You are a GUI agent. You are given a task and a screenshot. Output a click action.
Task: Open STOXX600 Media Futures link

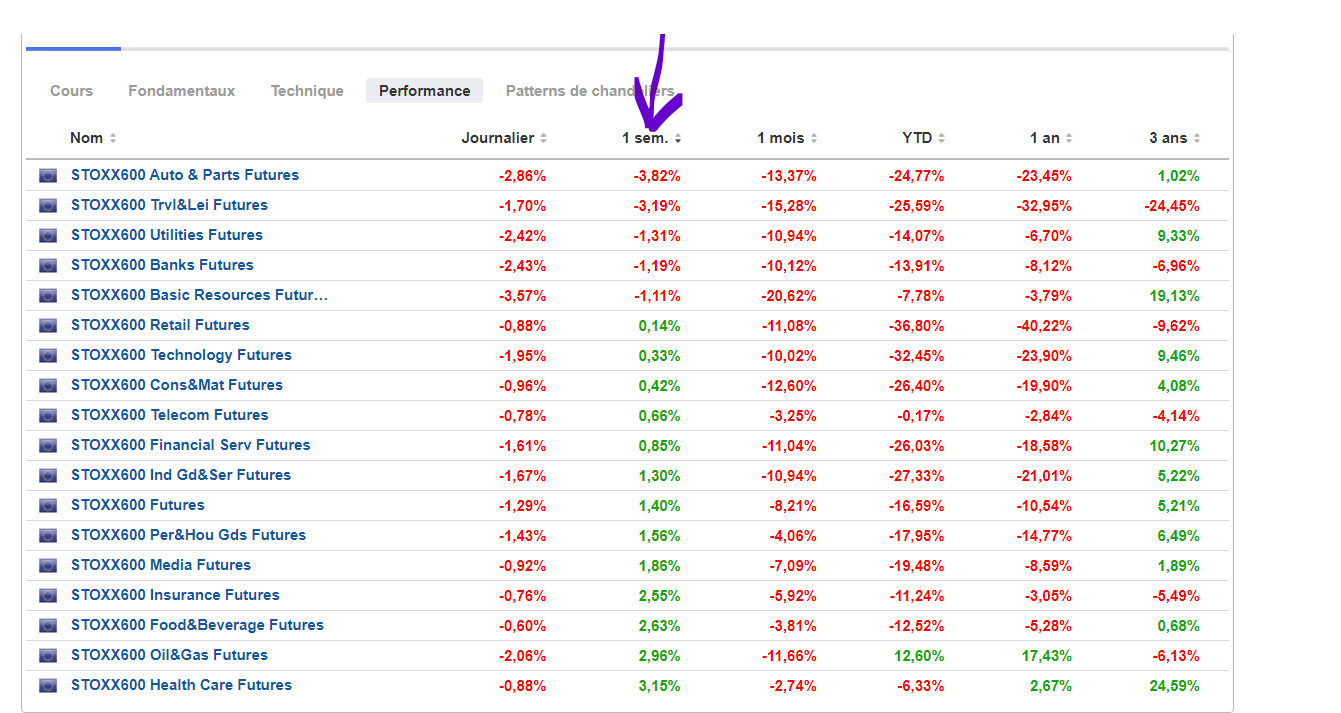(x=161, y=565)
